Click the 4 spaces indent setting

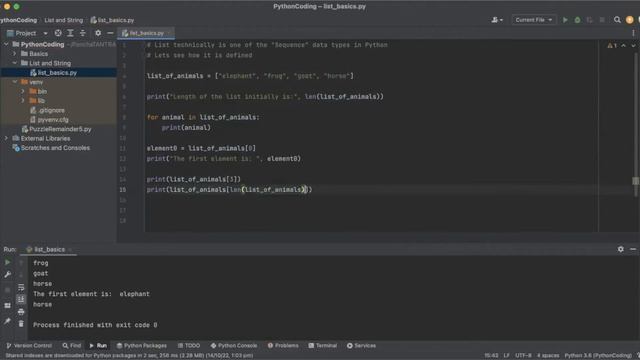pos(548,356)
